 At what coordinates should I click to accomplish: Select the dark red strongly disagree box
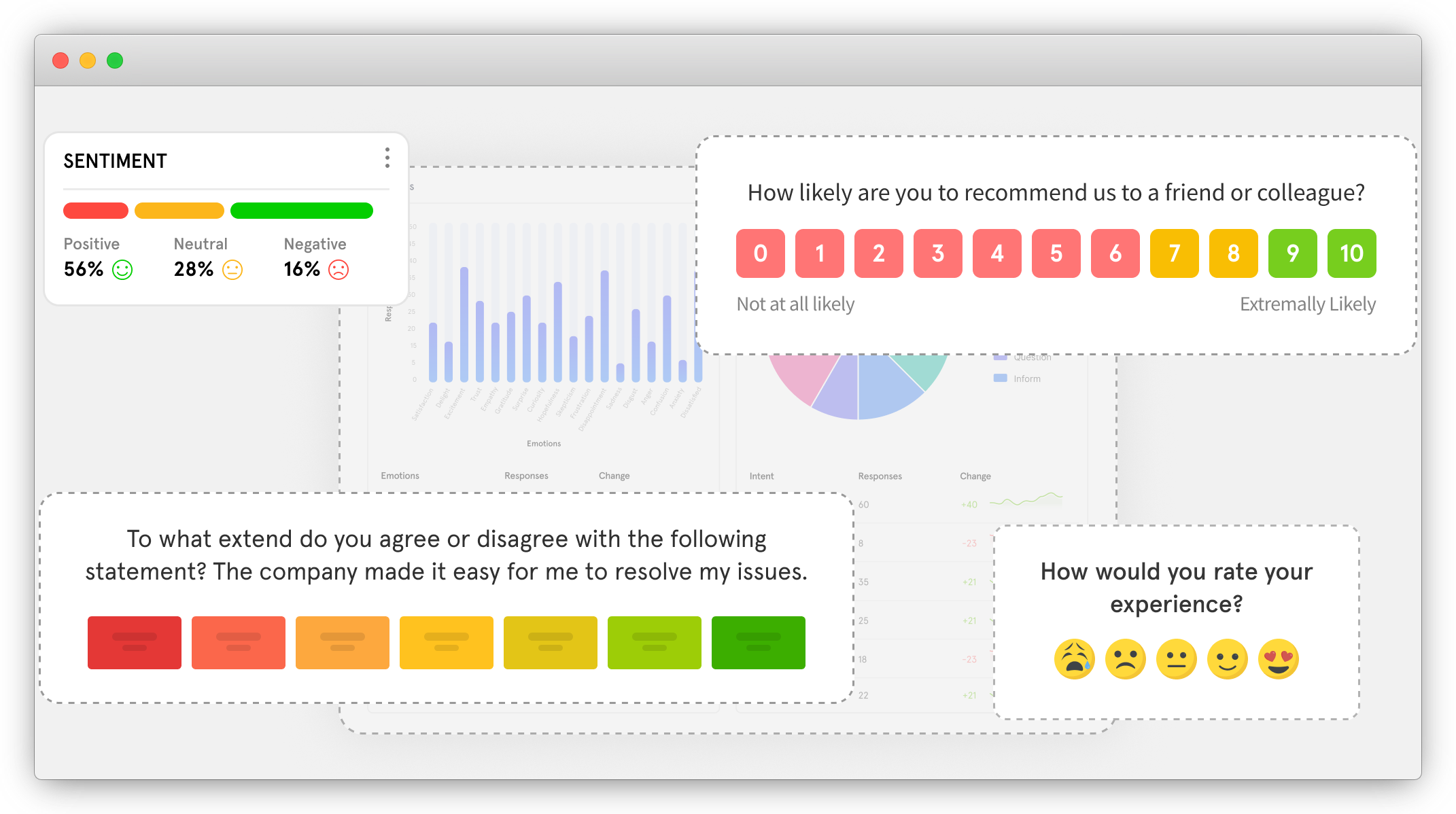click(135, 642)
